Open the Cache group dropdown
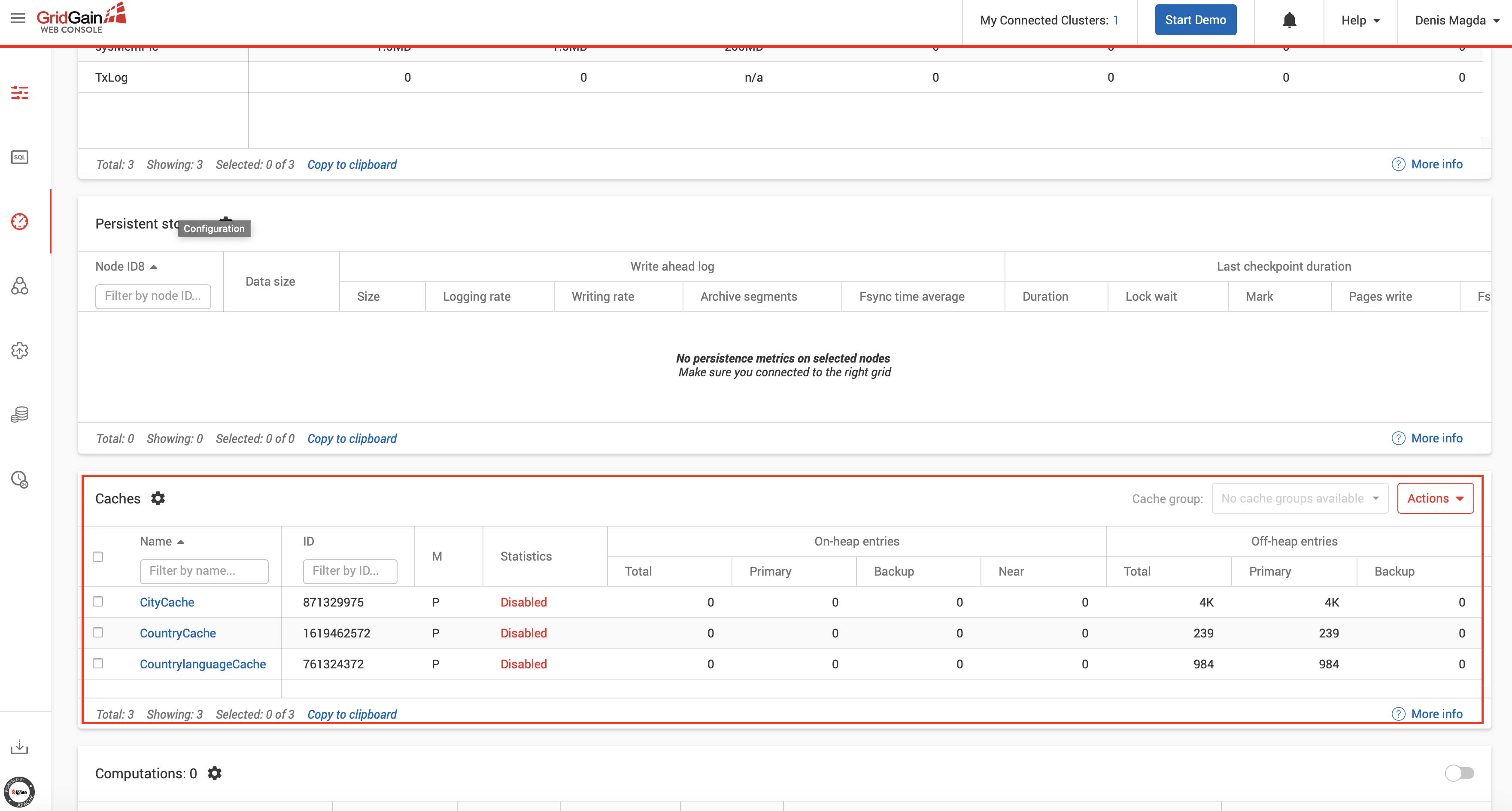This screenshot has height=811, width=1512. tap(1299, 499)
